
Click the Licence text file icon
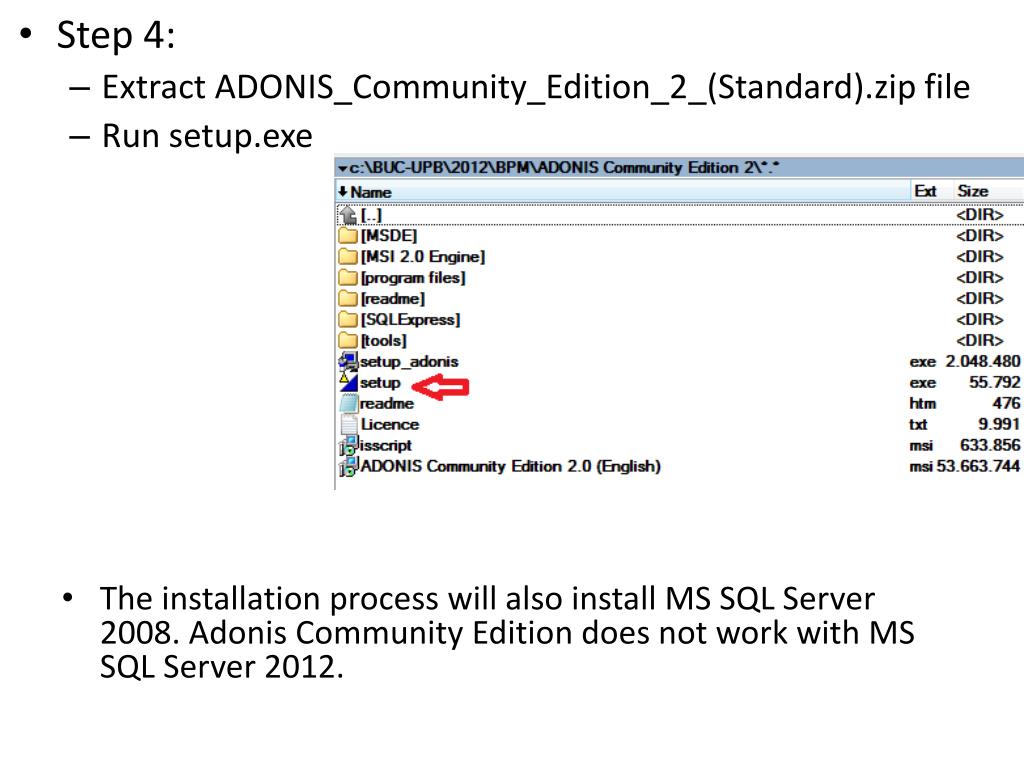(x=347, y=424)
